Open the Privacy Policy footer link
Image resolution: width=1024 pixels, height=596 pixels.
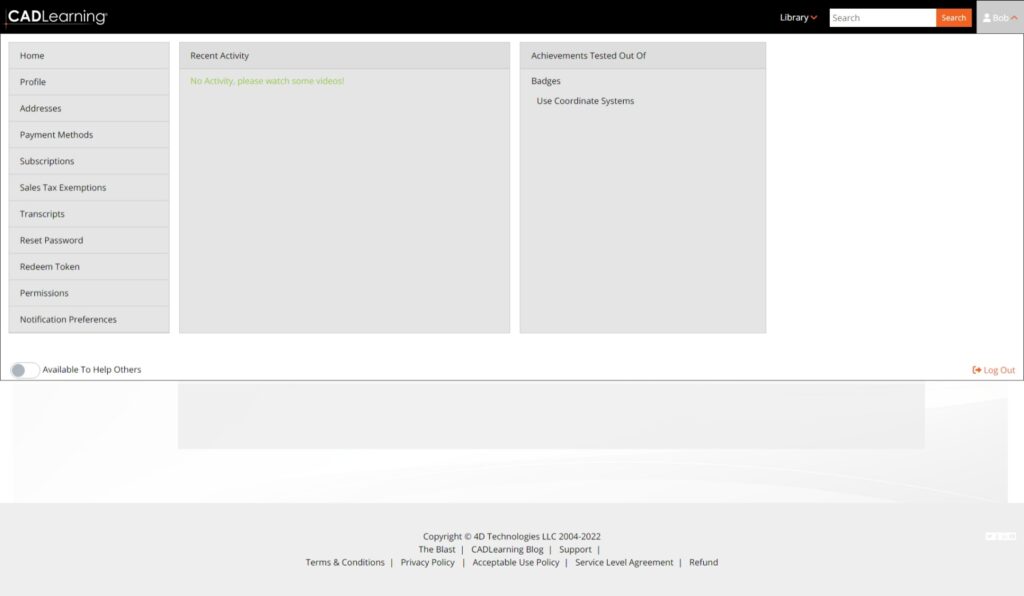[x=427, y=562]
